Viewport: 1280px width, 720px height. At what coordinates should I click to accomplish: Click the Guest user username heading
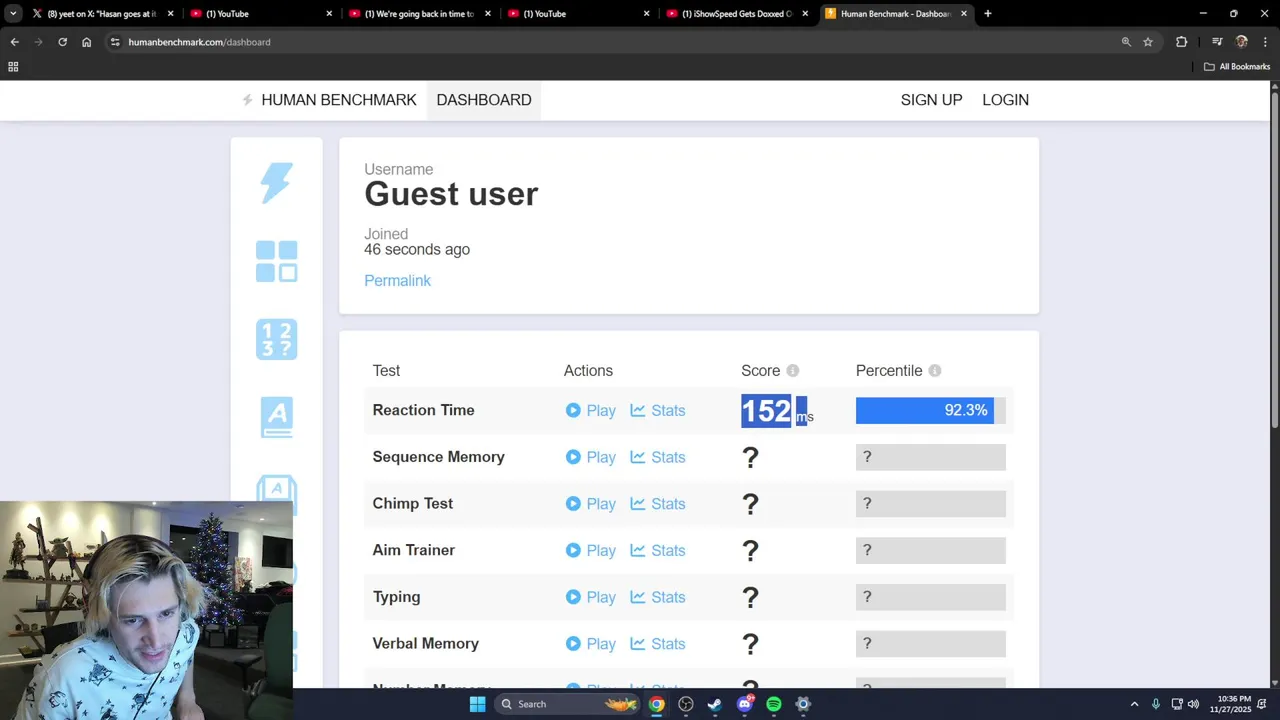tap(451, 194)
